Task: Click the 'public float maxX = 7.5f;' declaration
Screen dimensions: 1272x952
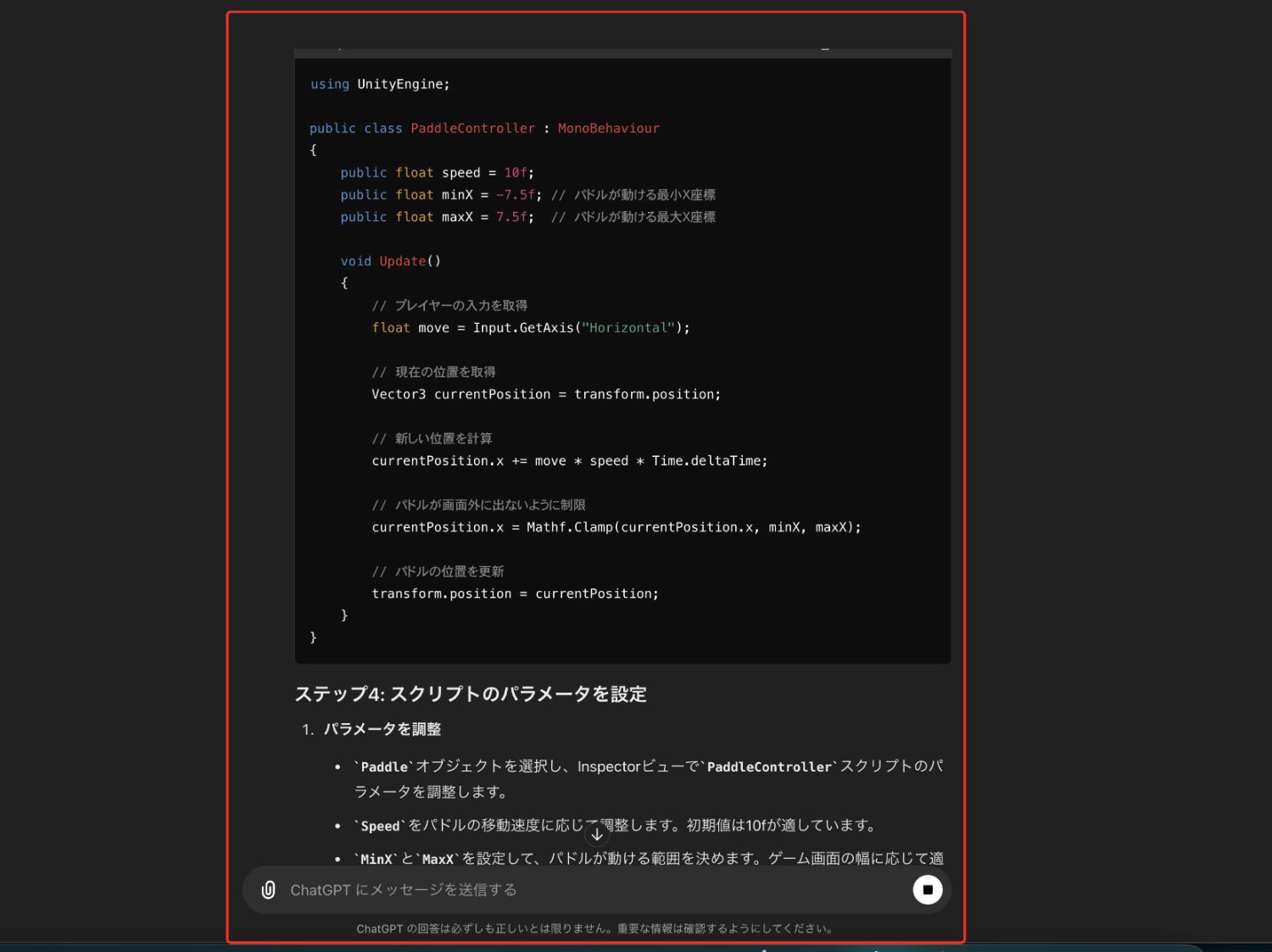Action: coord(438,216)
